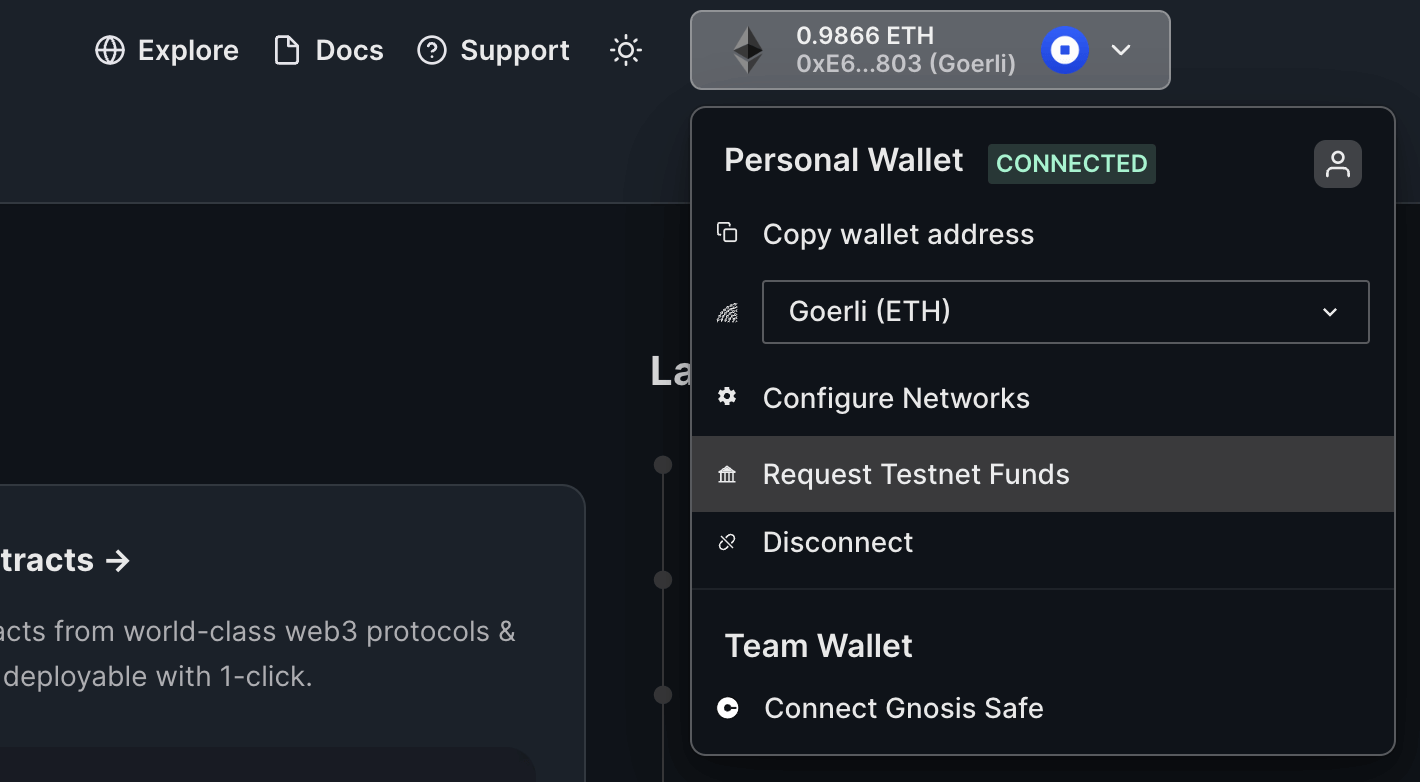Click the blue wallet avatar in the header
1420x782 pixels.
coord(1064,48)
